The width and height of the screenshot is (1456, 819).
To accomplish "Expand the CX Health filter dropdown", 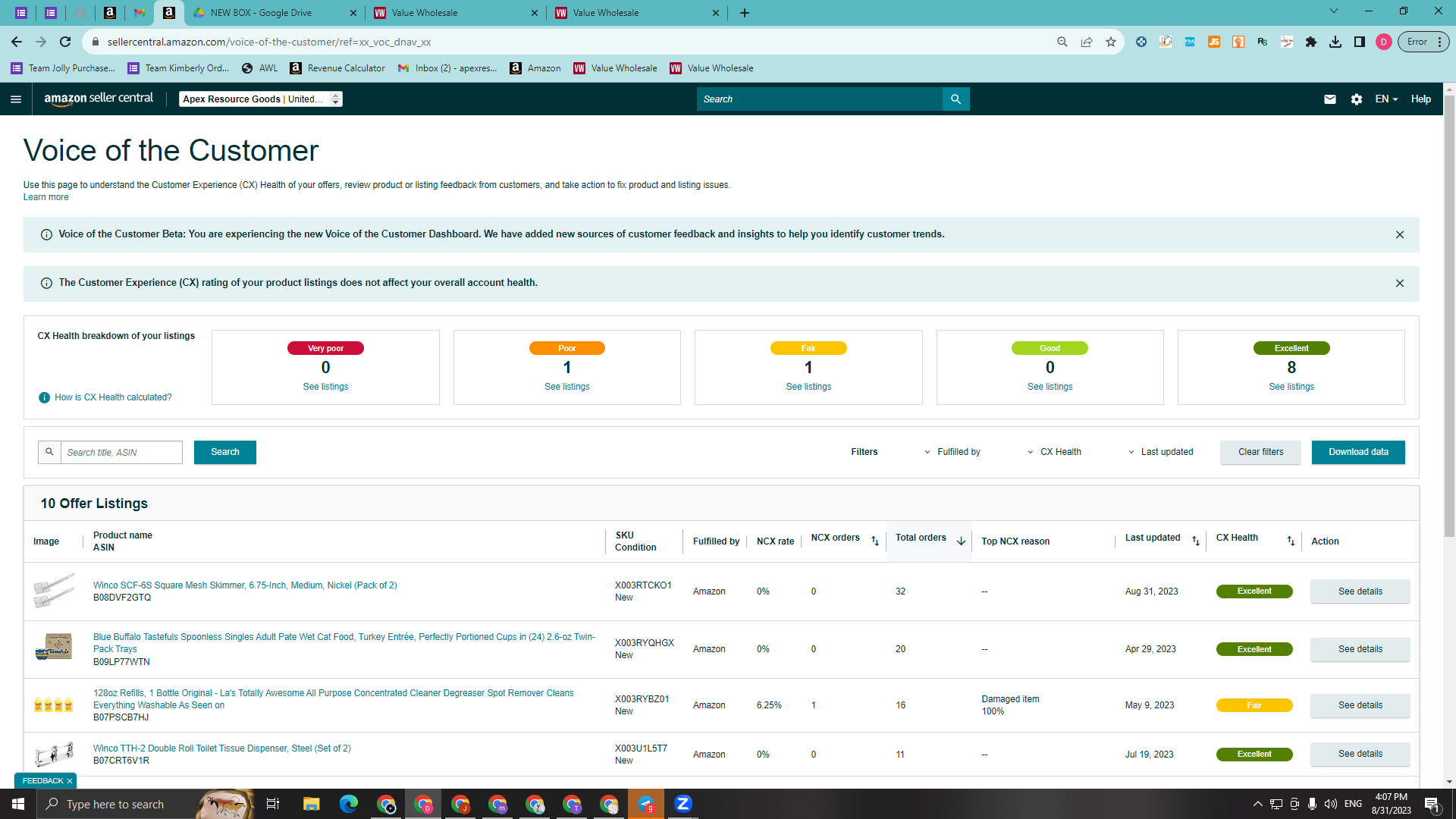I will click(x=1054, y=452).
